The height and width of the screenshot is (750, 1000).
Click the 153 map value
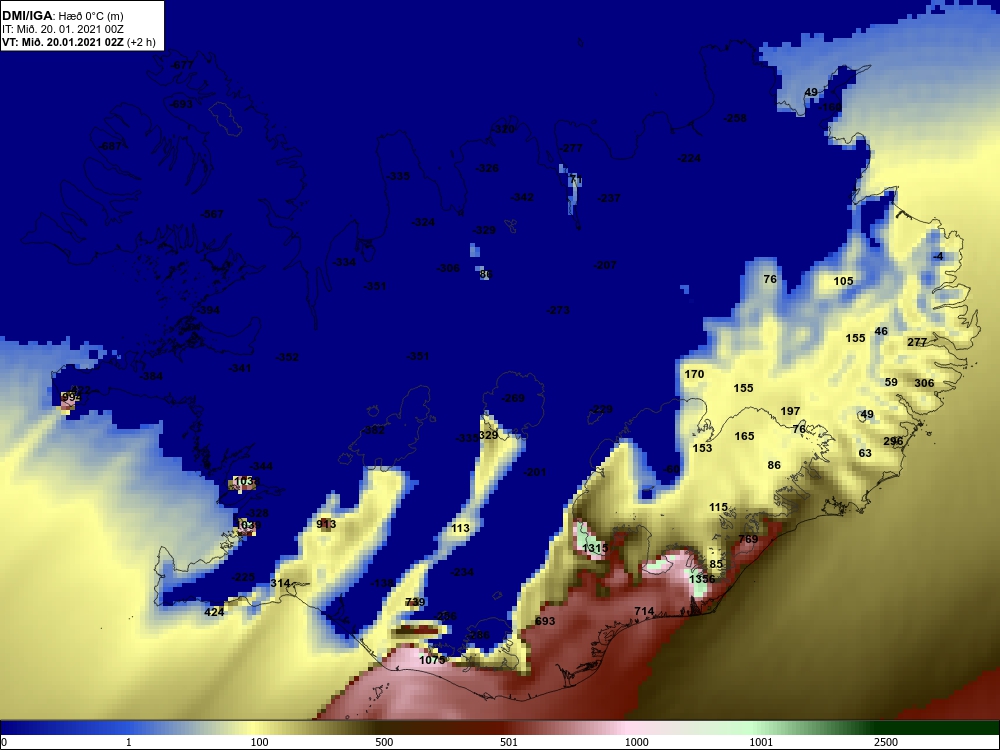[702, 448]
